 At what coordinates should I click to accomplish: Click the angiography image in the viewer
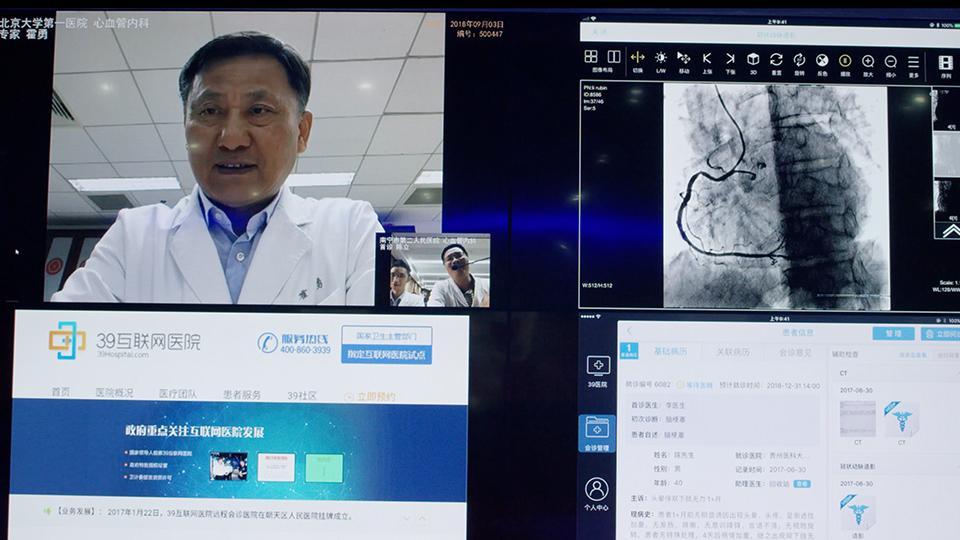776,196
